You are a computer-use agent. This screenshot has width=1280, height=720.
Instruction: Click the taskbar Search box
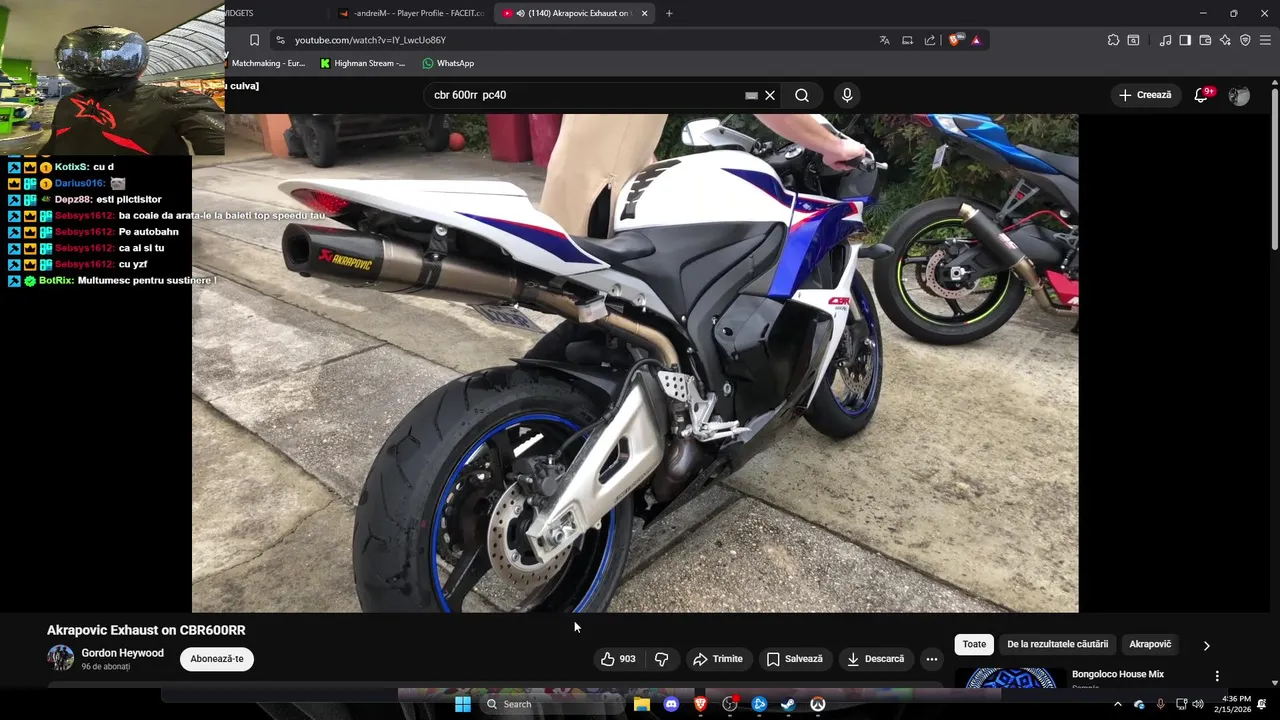tap(550, 704)
